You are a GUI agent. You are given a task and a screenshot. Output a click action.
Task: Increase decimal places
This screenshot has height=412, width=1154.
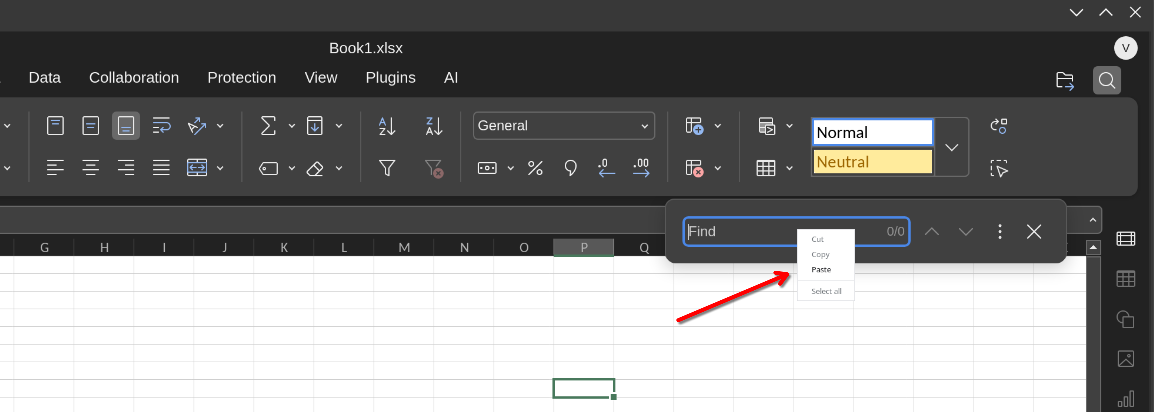coord(641,168)
